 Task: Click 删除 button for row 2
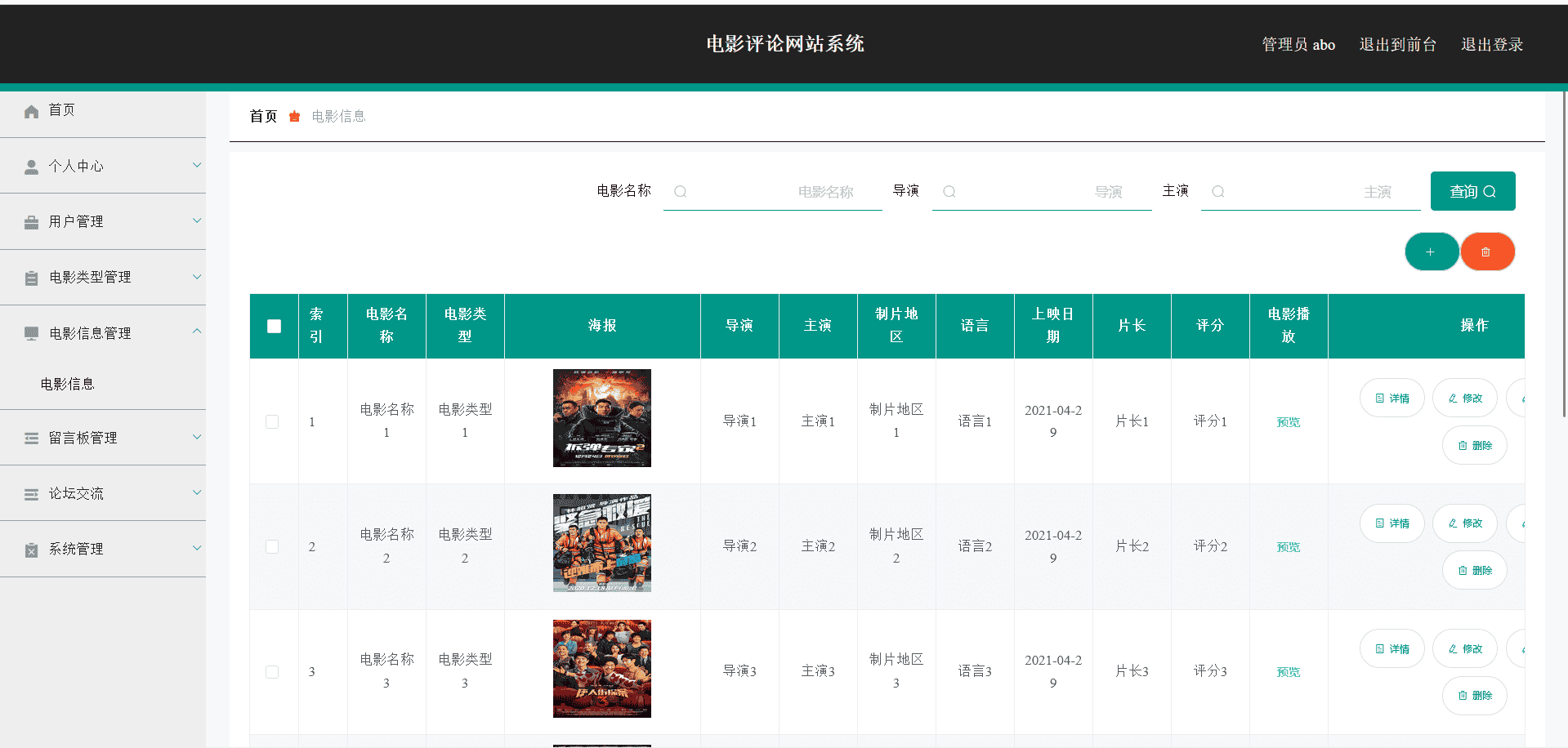1475,571
